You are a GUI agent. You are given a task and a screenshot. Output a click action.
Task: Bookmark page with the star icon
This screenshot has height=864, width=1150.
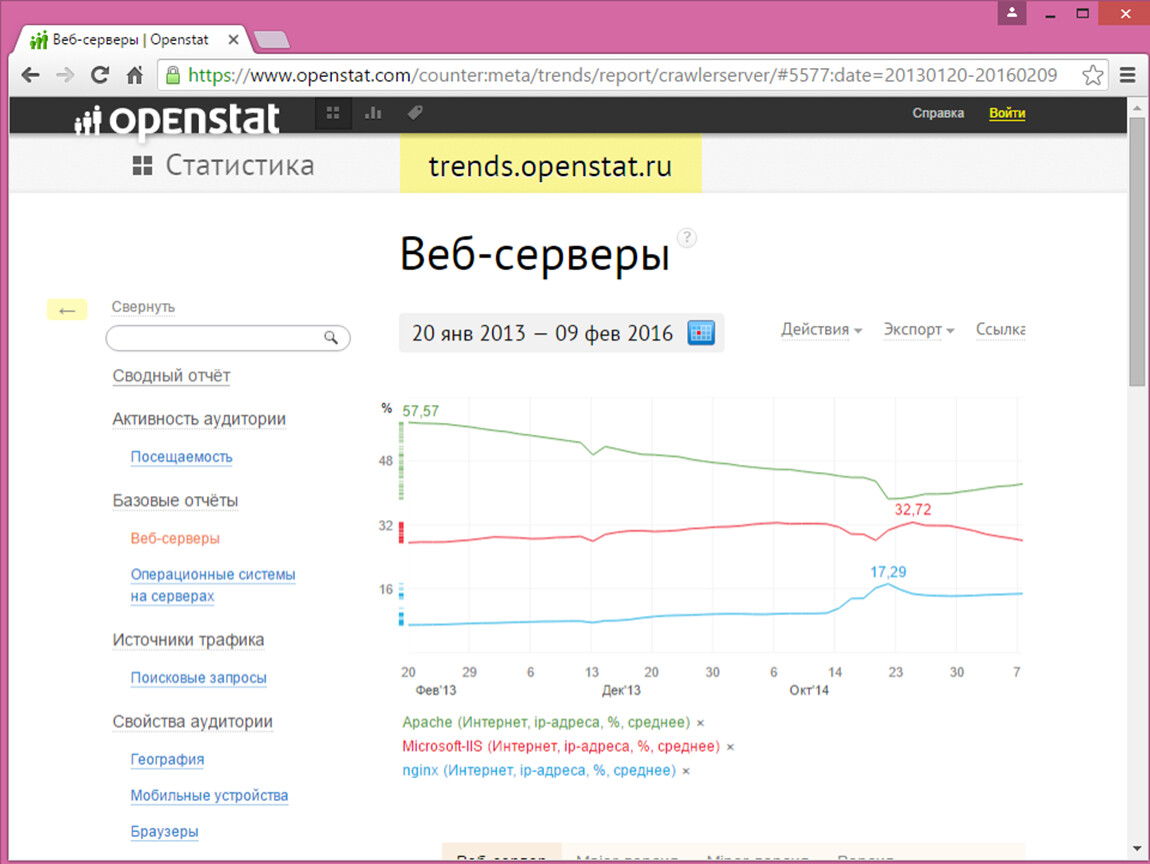pyautogui.click(x=1093, y=75)
